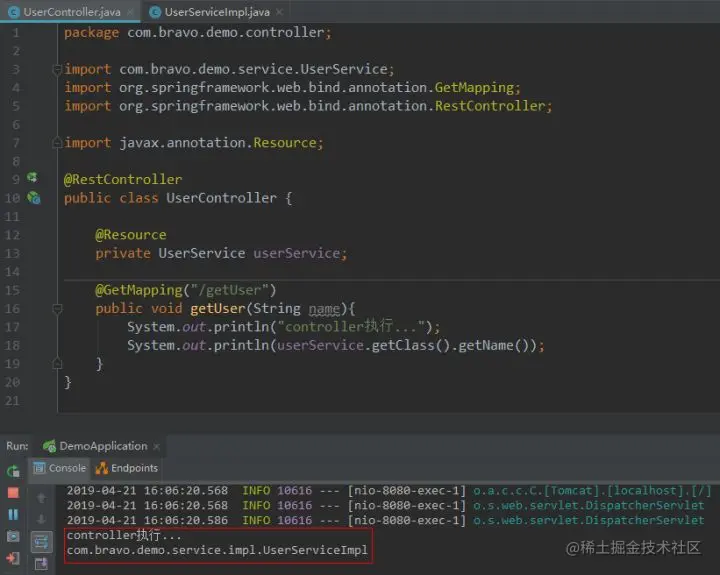Click the @Resource annotation on line 12
The image size is (720, 575).
coord(130,235)
